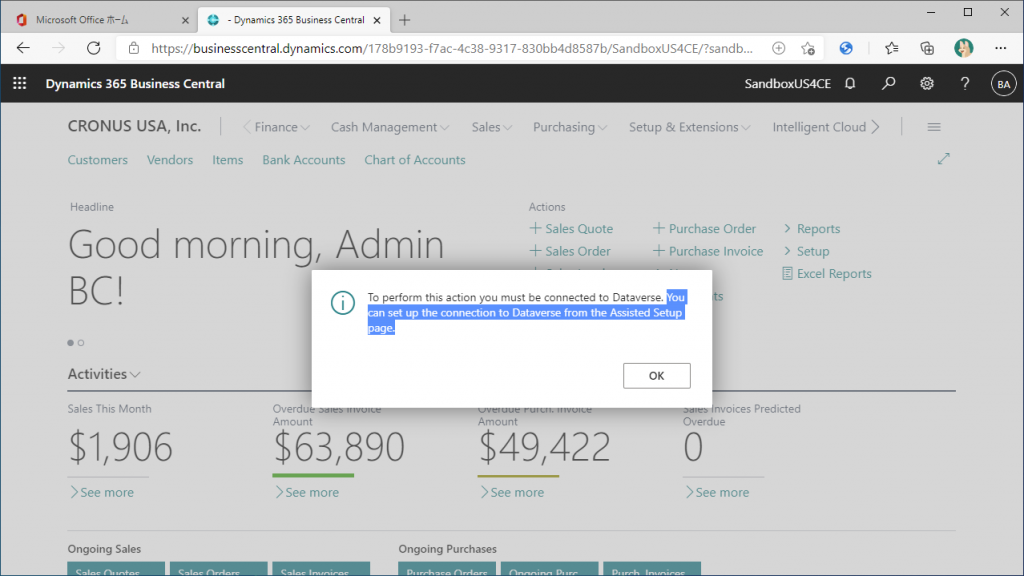Open the browser Favorites list icon
This screenshot has width=1024, height=576.
[x=891, y=48]
